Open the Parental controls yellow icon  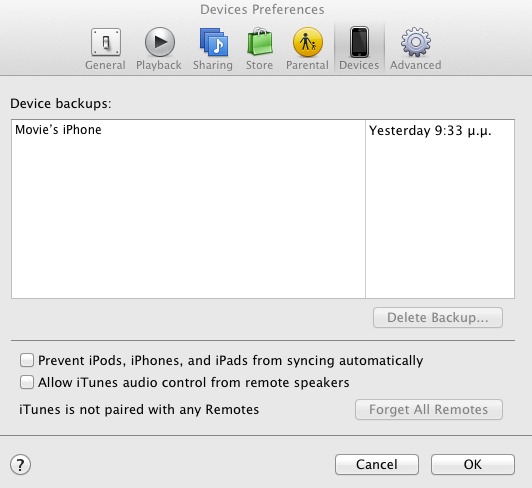point(308,42)
